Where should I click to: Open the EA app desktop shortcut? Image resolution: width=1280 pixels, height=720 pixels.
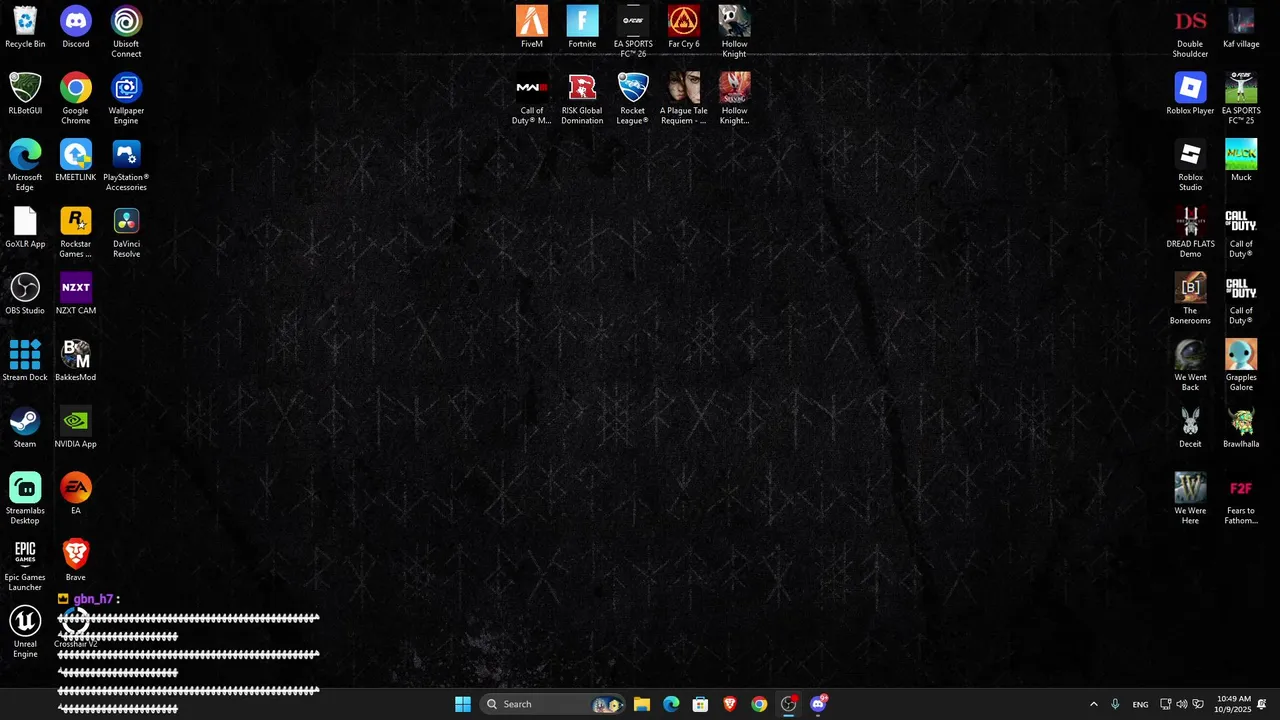tap(76, 494)
